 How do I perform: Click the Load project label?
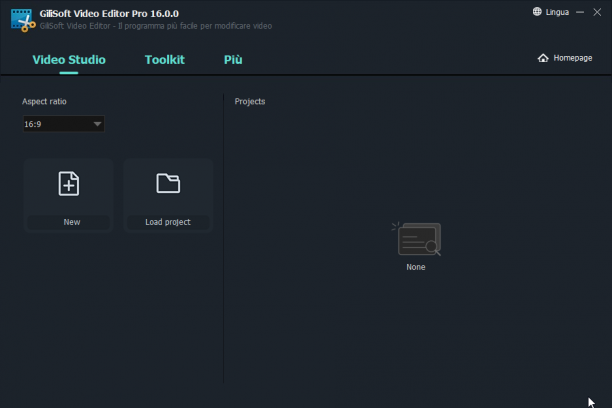tap(168, 222)
